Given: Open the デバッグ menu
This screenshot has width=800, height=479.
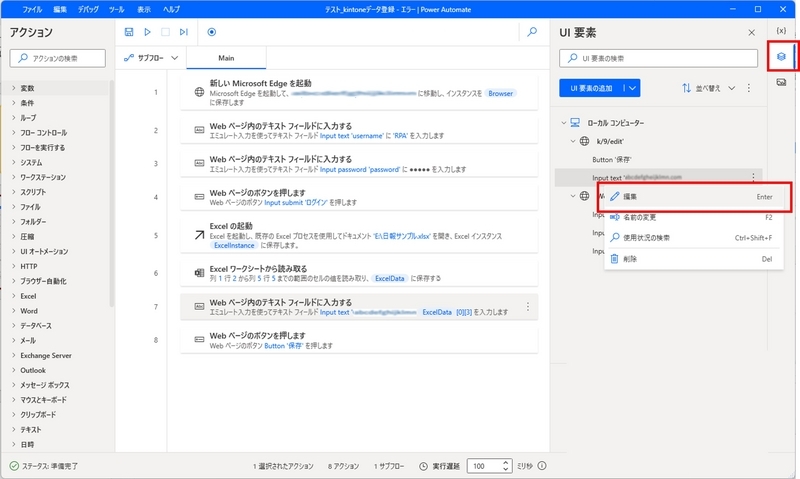Looking at the screenshot, I should [x=88, y=9].
